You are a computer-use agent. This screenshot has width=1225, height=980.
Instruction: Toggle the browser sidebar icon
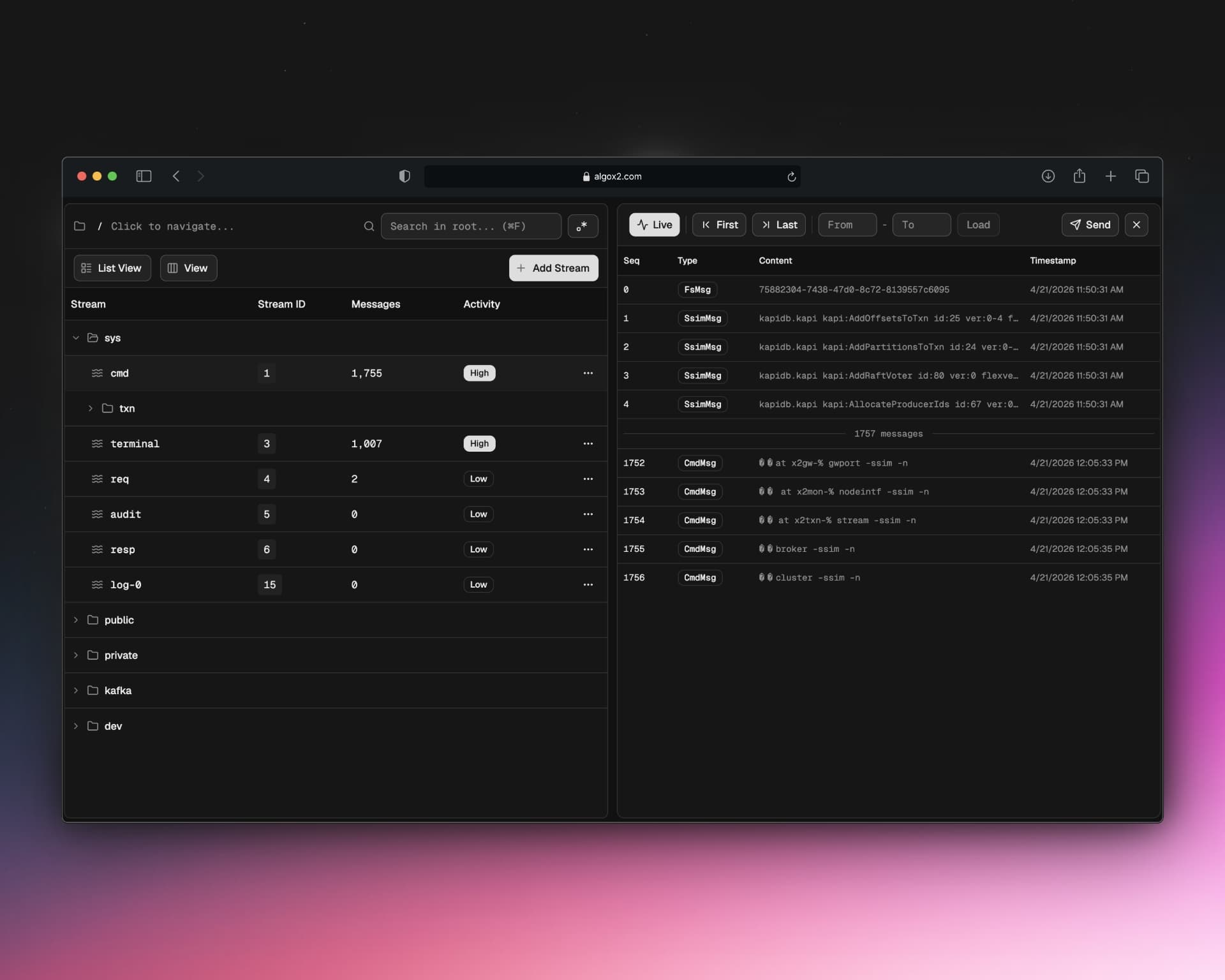[144, 176]
